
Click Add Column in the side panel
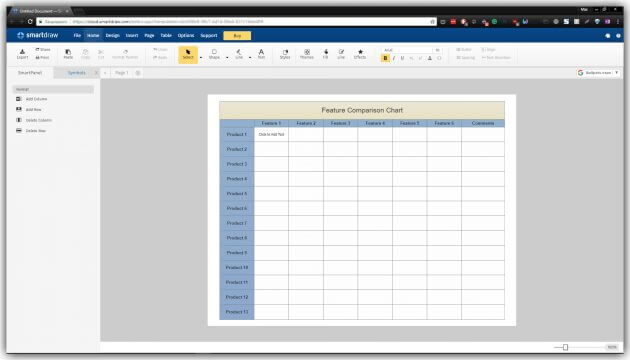(x=32, y=99)
